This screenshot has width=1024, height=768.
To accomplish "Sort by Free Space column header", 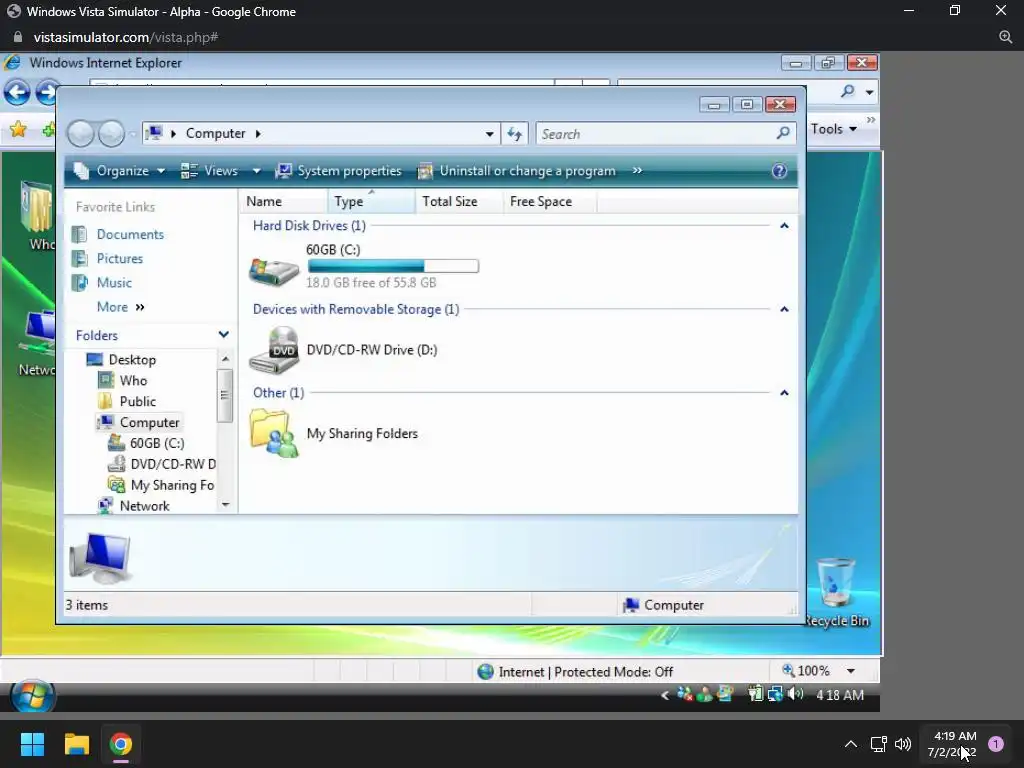I will [549, 202].
